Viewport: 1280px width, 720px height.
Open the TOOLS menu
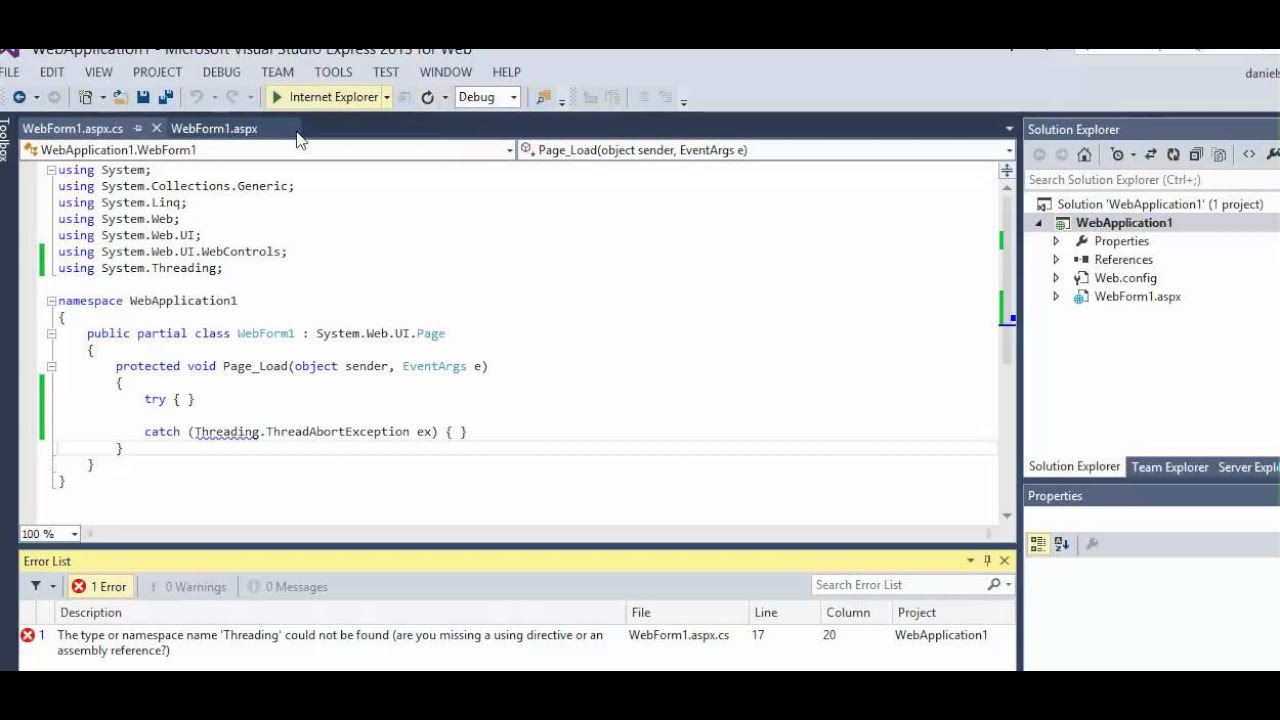(x=333, y=72)
